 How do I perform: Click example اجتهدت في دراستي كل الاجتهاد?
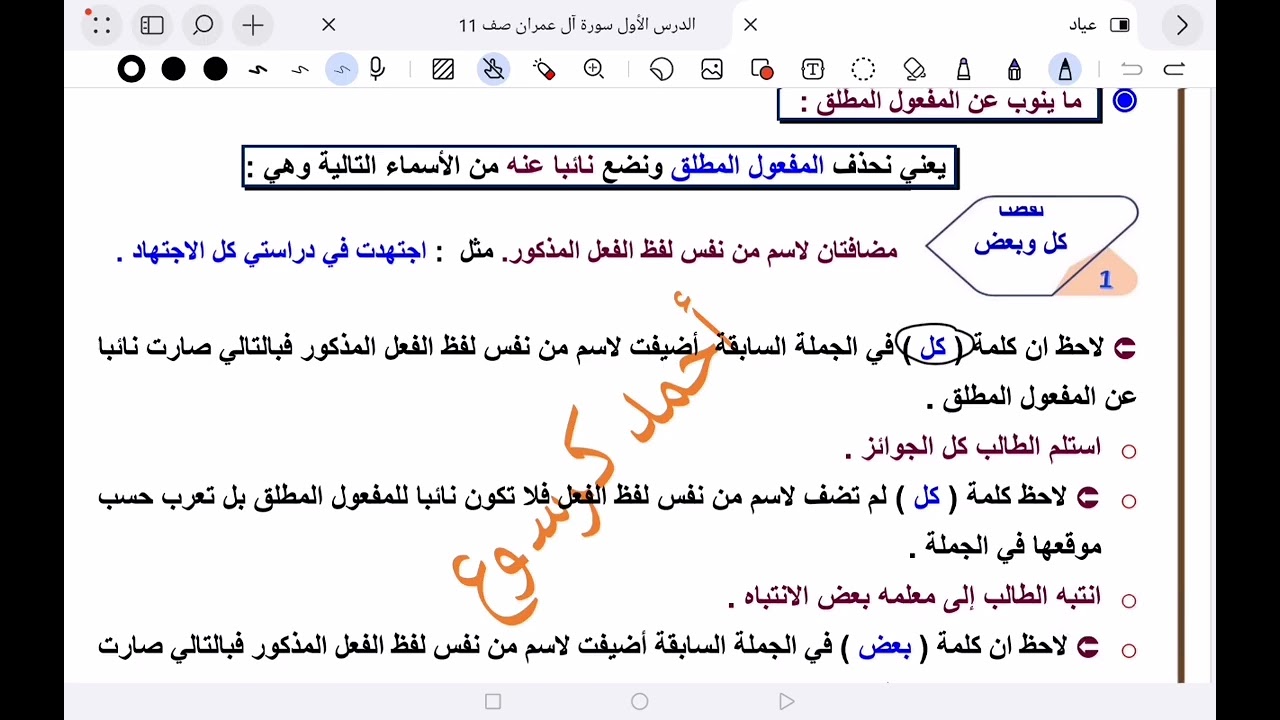pos(272,251)
